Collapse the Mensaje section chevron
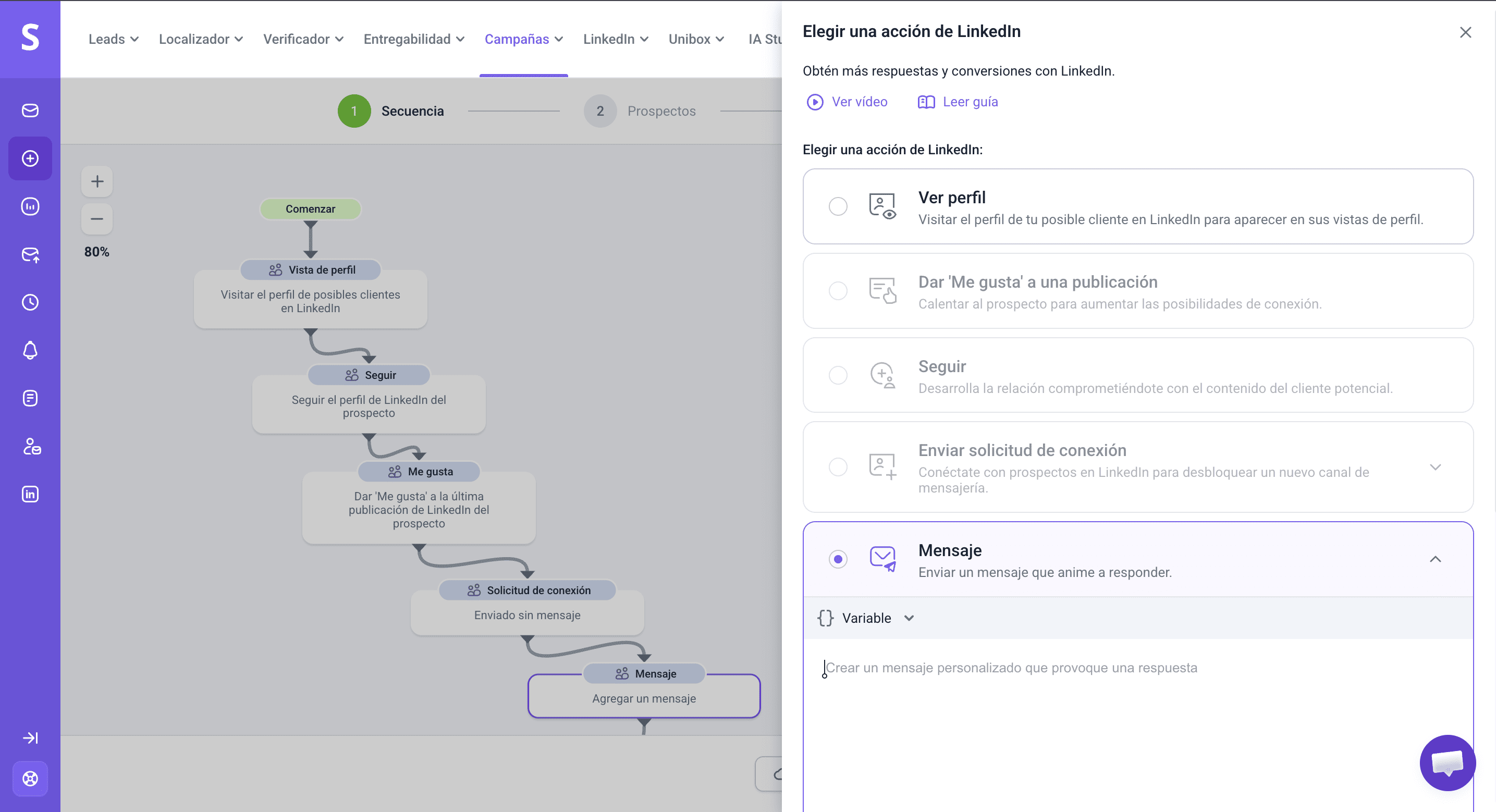1496x812 pixels. (1435, 559)
